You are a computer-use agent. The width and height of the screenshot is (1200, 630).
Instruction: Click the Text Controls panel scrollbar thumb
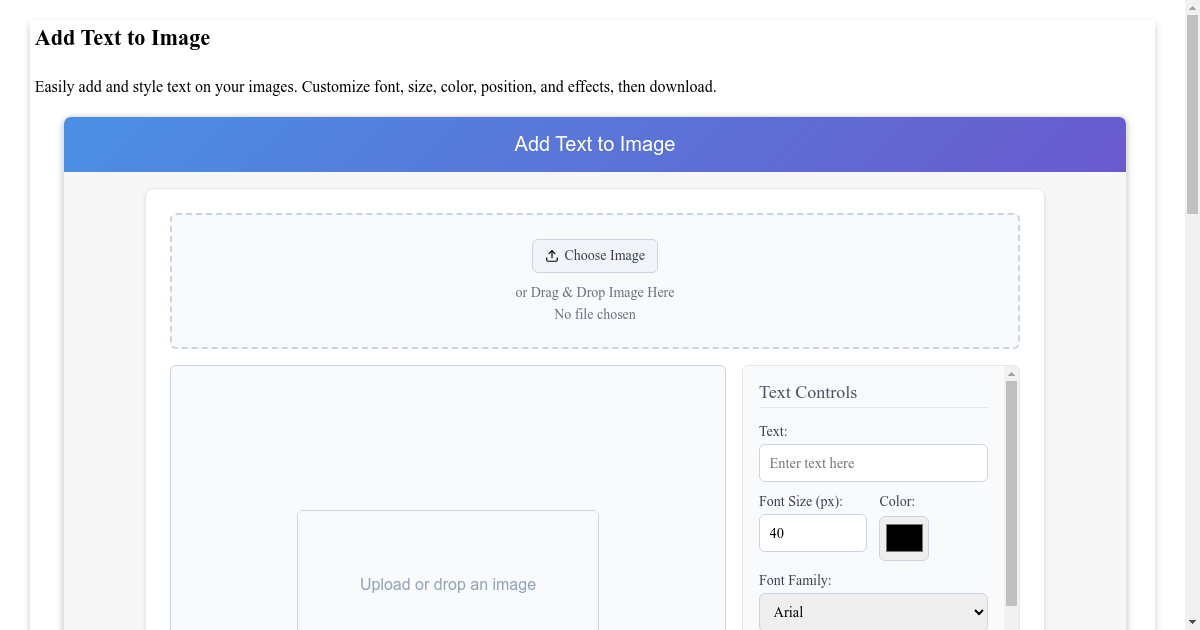(x=1011, y=493)
